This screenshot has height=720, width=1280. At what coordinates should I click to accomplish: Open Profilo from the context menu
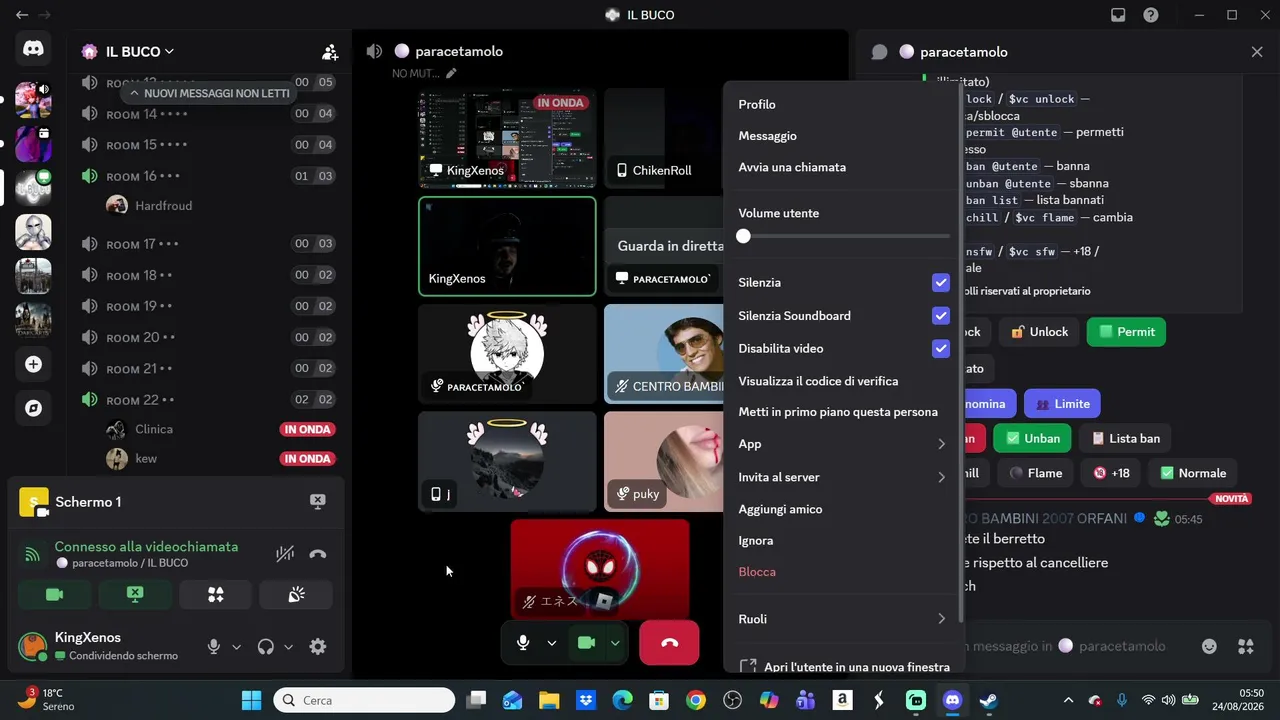click(x=842, y=104)
